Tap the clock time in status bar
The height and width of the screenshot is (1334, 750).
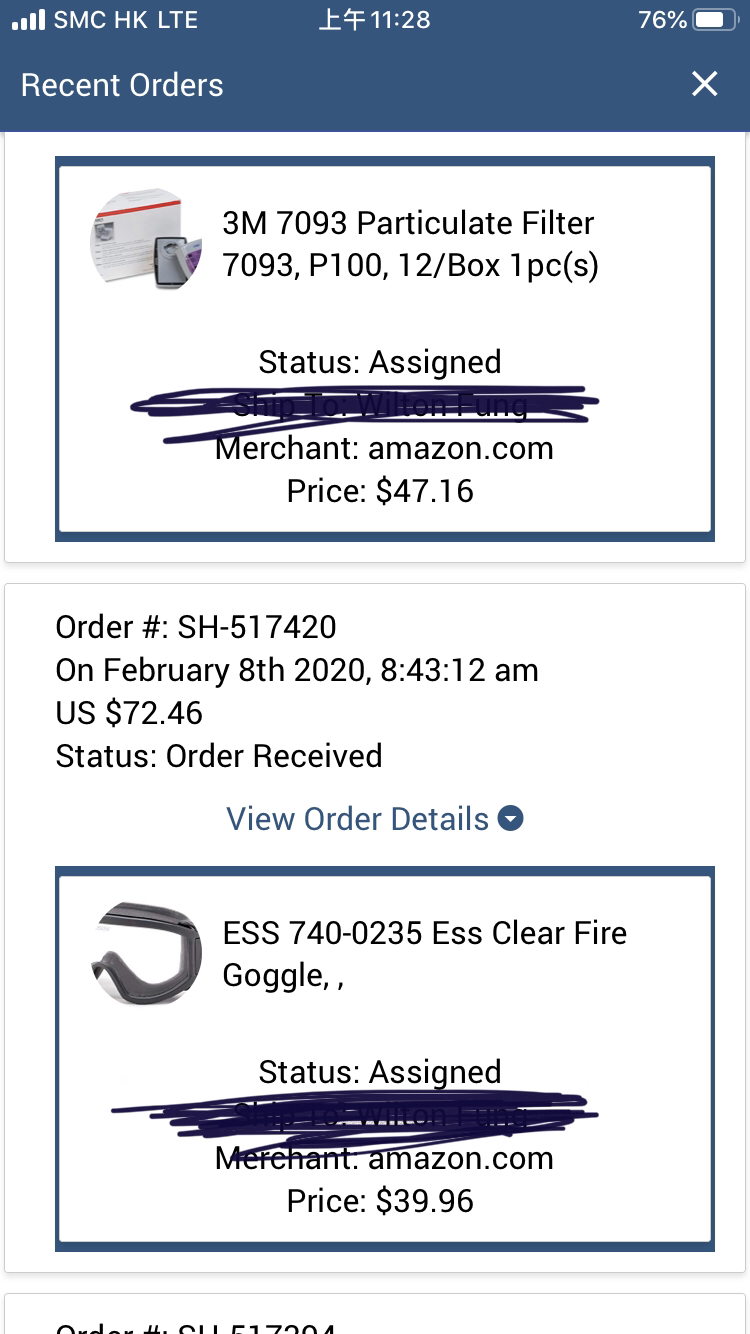[x=375, y=20]
